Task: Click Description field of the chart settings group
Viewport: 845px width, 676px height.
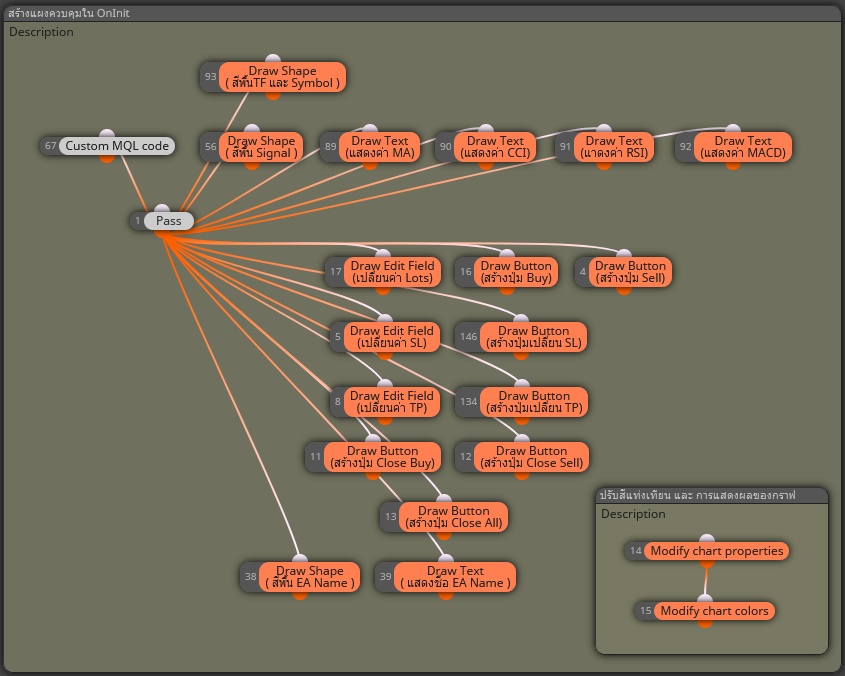Action: coord(633,514)
